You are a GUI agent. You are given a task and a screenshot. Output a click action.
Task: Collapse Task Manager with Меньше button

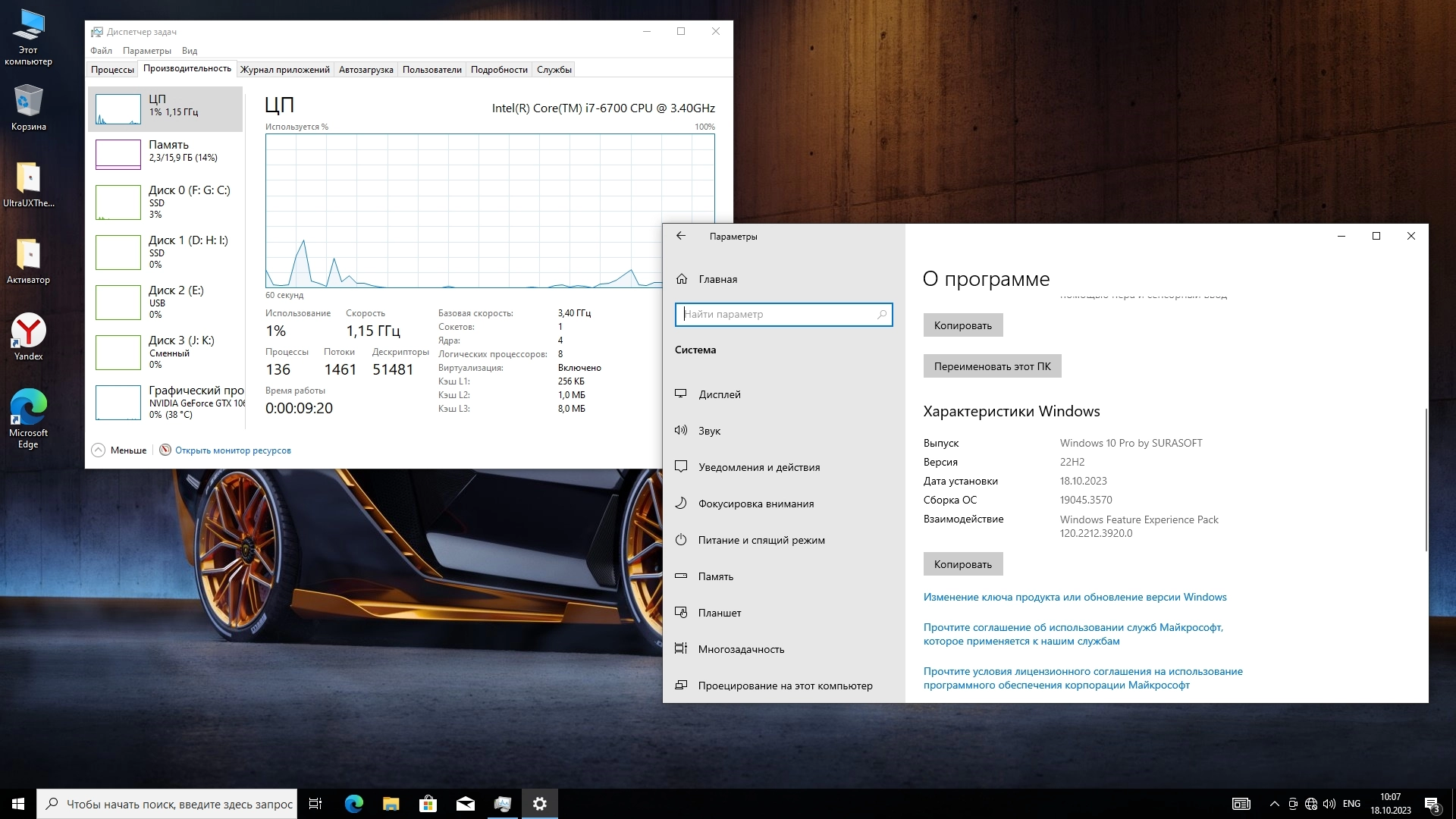click(120, 450)
